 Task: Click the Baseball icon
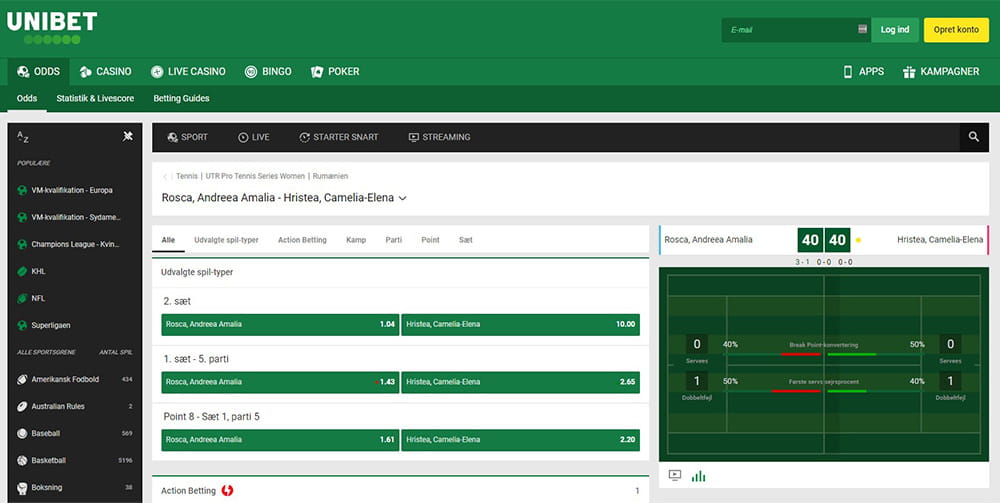[22, 434]
